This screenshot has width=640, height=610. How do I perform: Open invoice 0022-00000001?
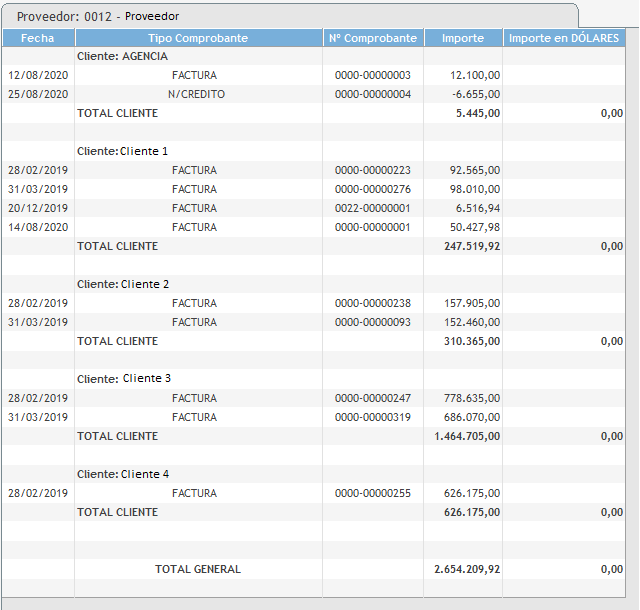point(372,209)
